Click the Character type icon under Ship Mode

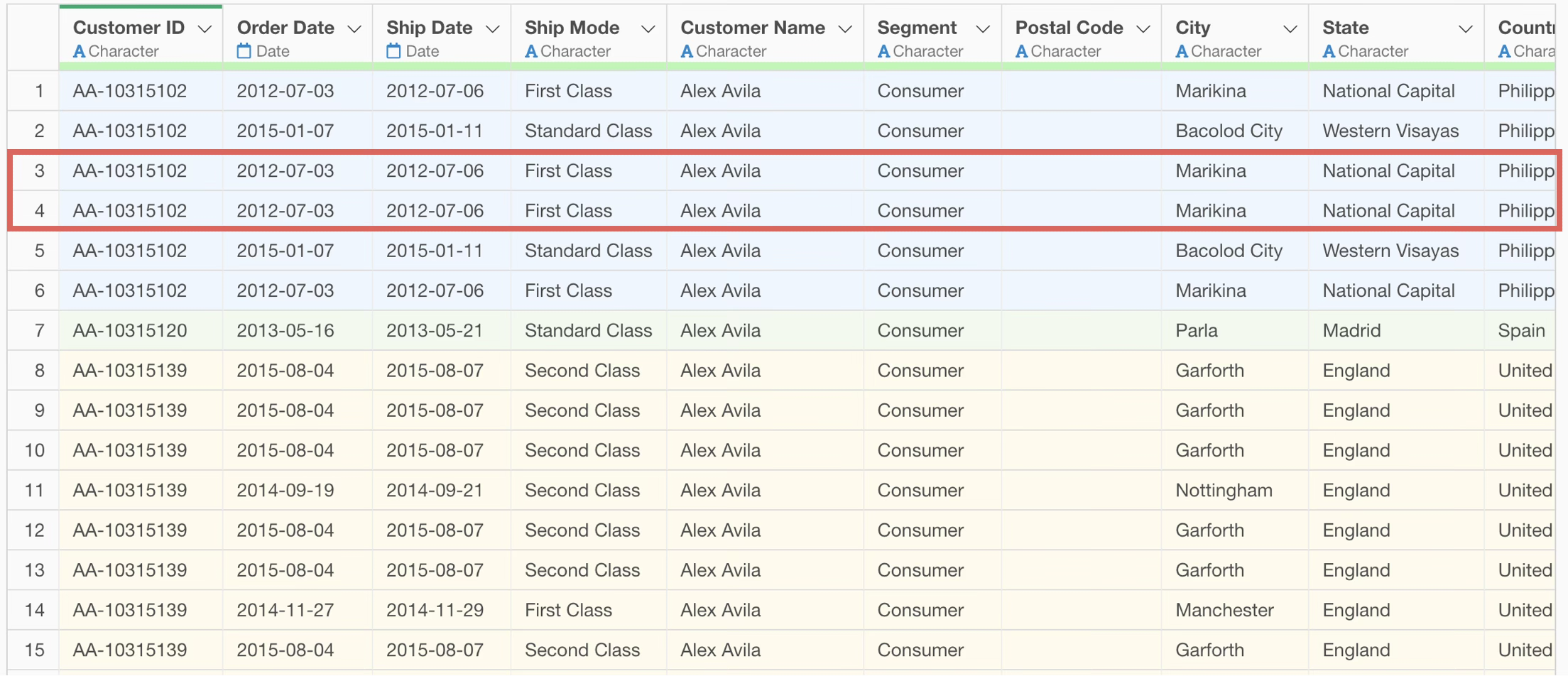(530, 51)
